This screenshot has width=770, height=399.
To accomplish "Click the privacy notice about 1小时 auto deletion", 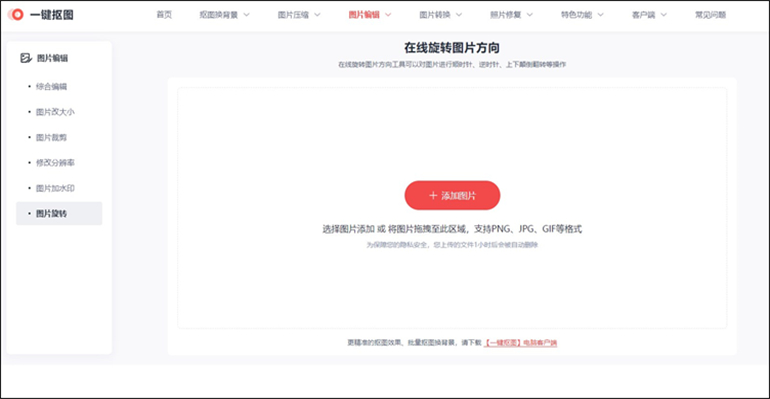I will [452, 244].
